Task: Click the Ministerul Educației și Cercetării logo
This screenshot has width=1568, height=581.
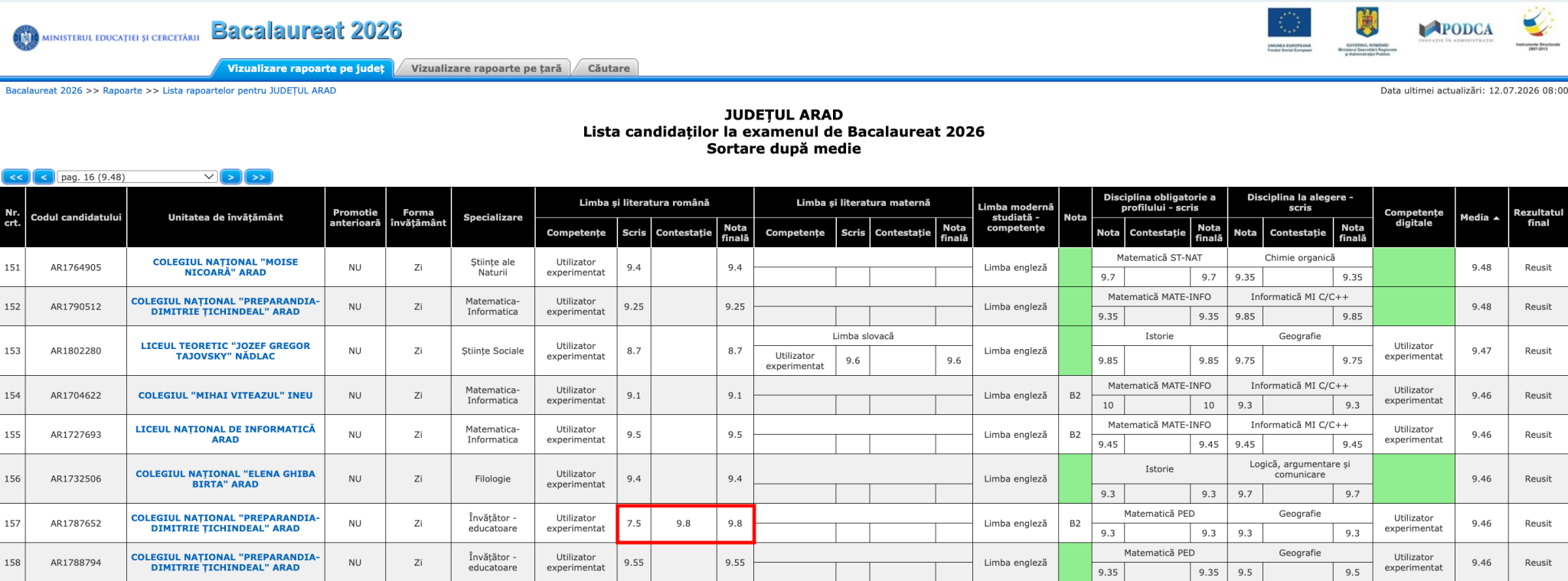Action: [106, 37]
